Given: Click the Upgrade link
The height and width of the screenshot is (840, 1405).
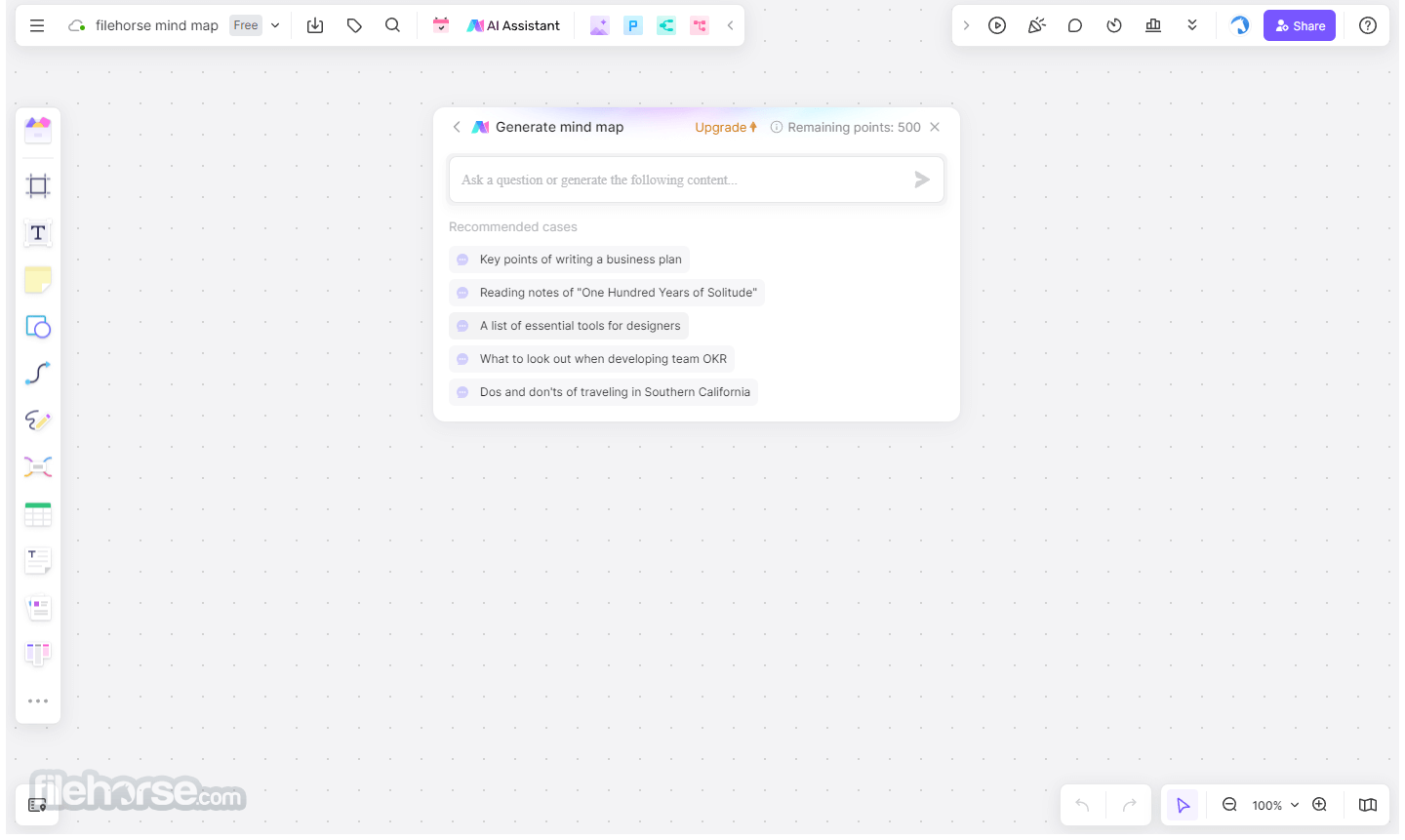Looking at the screenshot, I should click(x=726, y=127).
